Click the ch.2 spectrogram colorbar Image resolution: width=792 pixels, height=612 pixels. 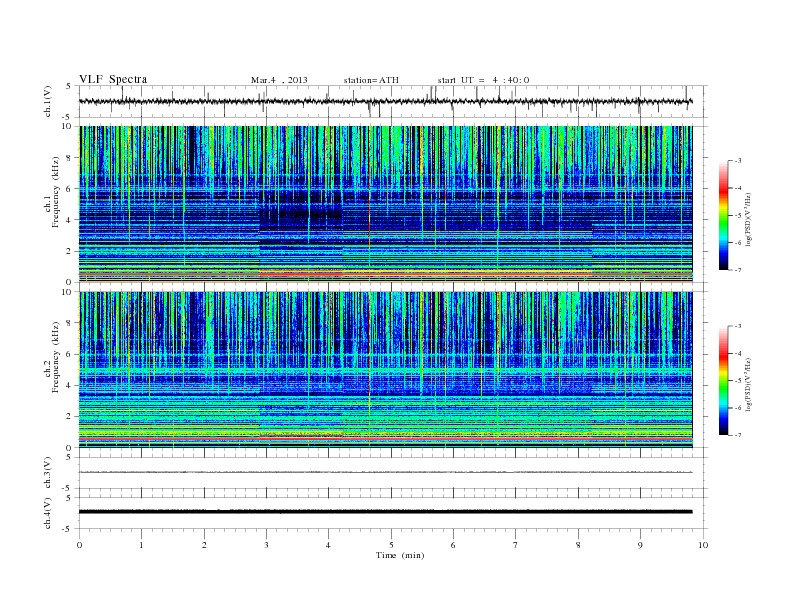click(724, 380)
